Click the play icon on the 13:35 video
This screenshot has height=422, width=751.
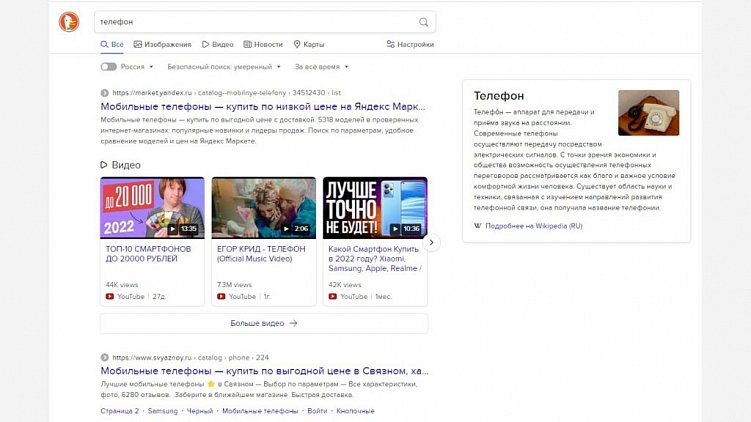click(x=172, y=229)
